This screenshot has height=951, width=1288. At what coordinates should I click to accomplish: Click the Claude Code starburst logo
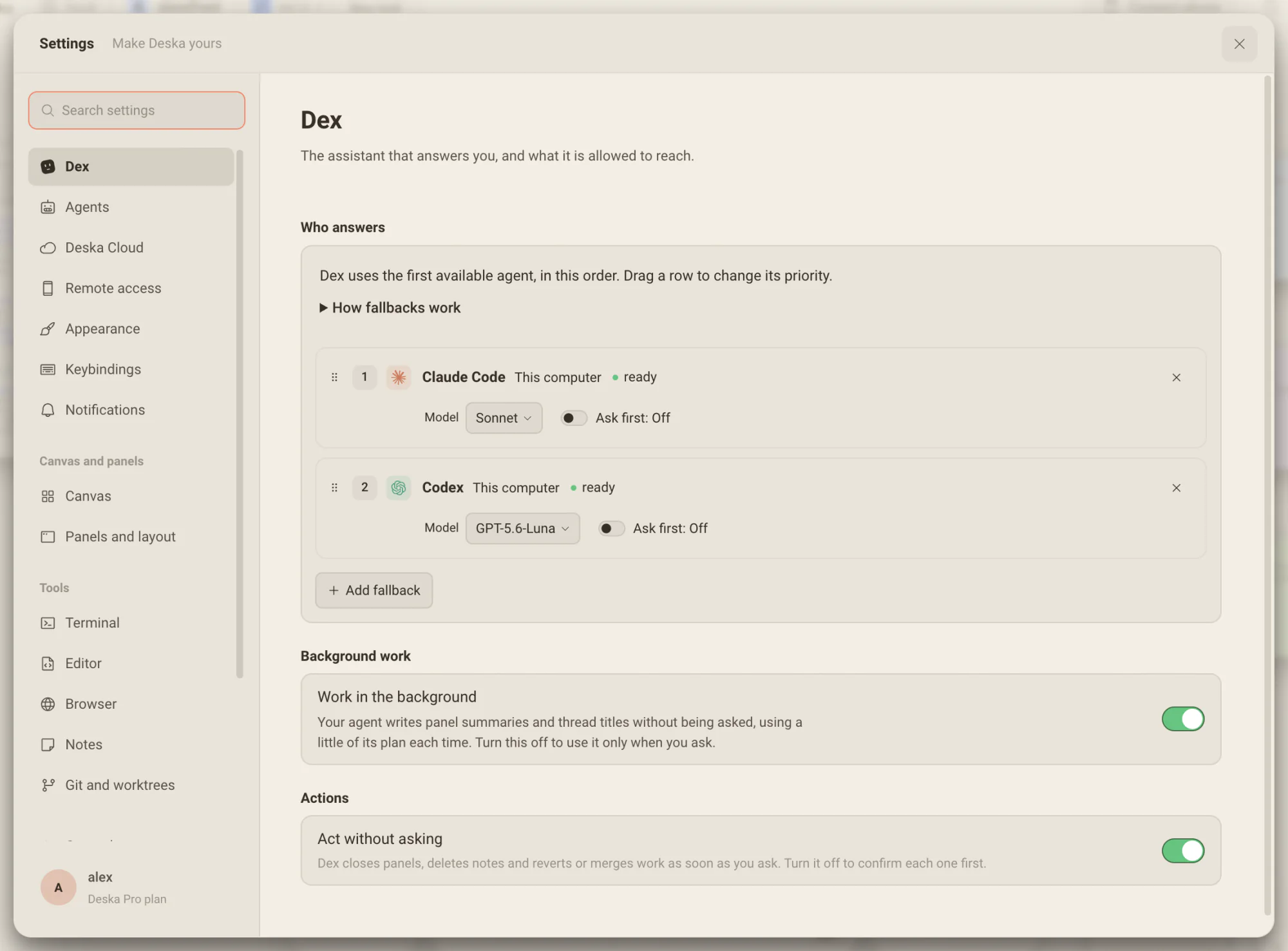[x=399, y=378]
